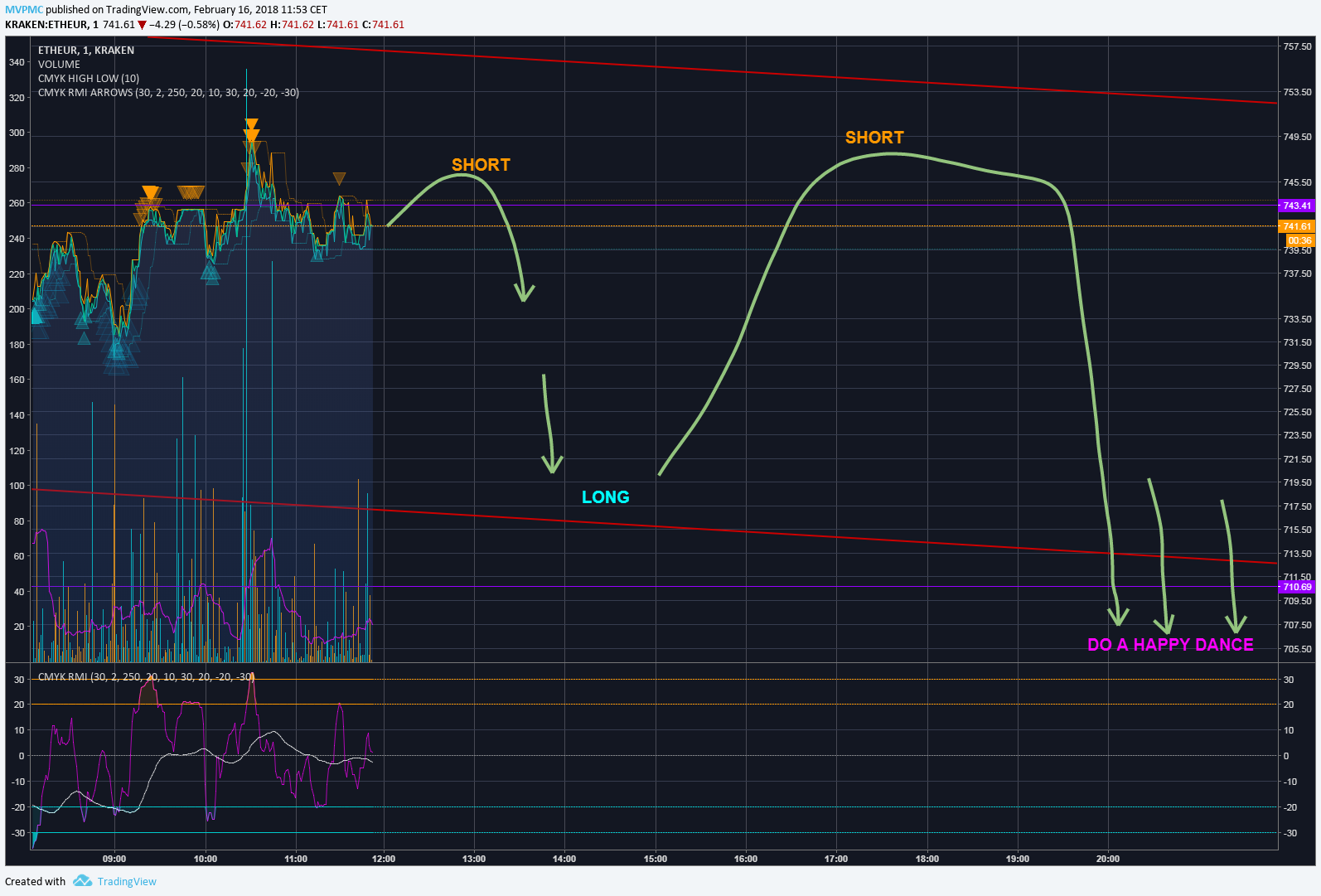Screen dimensions: 1321x896
Task: Click the 20:00 time axis label
Action: click(1108, 859)
